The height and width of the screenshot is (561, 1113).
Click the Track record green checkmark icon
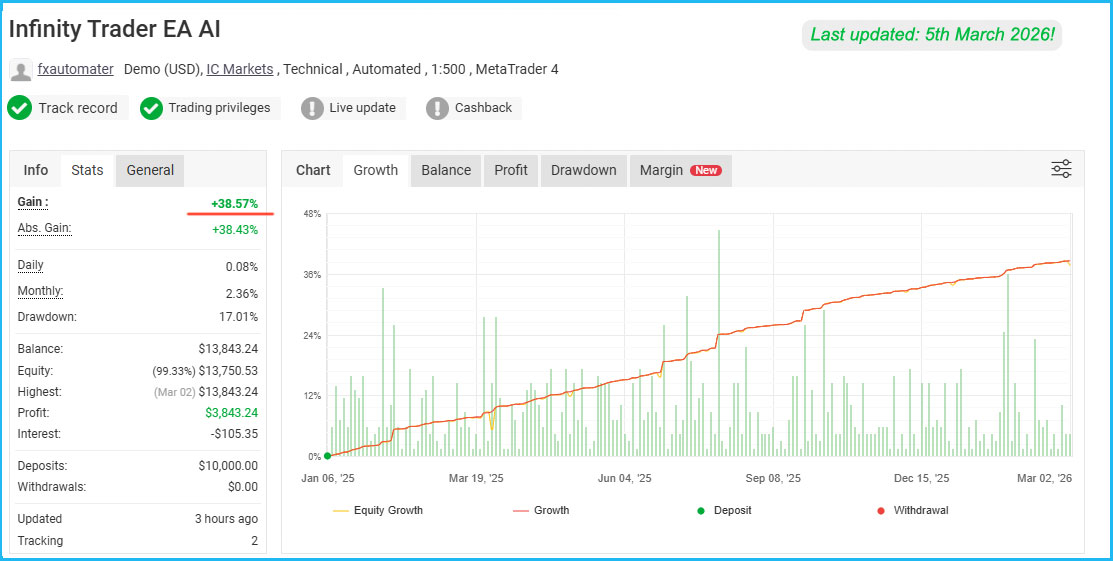[20, 108]
